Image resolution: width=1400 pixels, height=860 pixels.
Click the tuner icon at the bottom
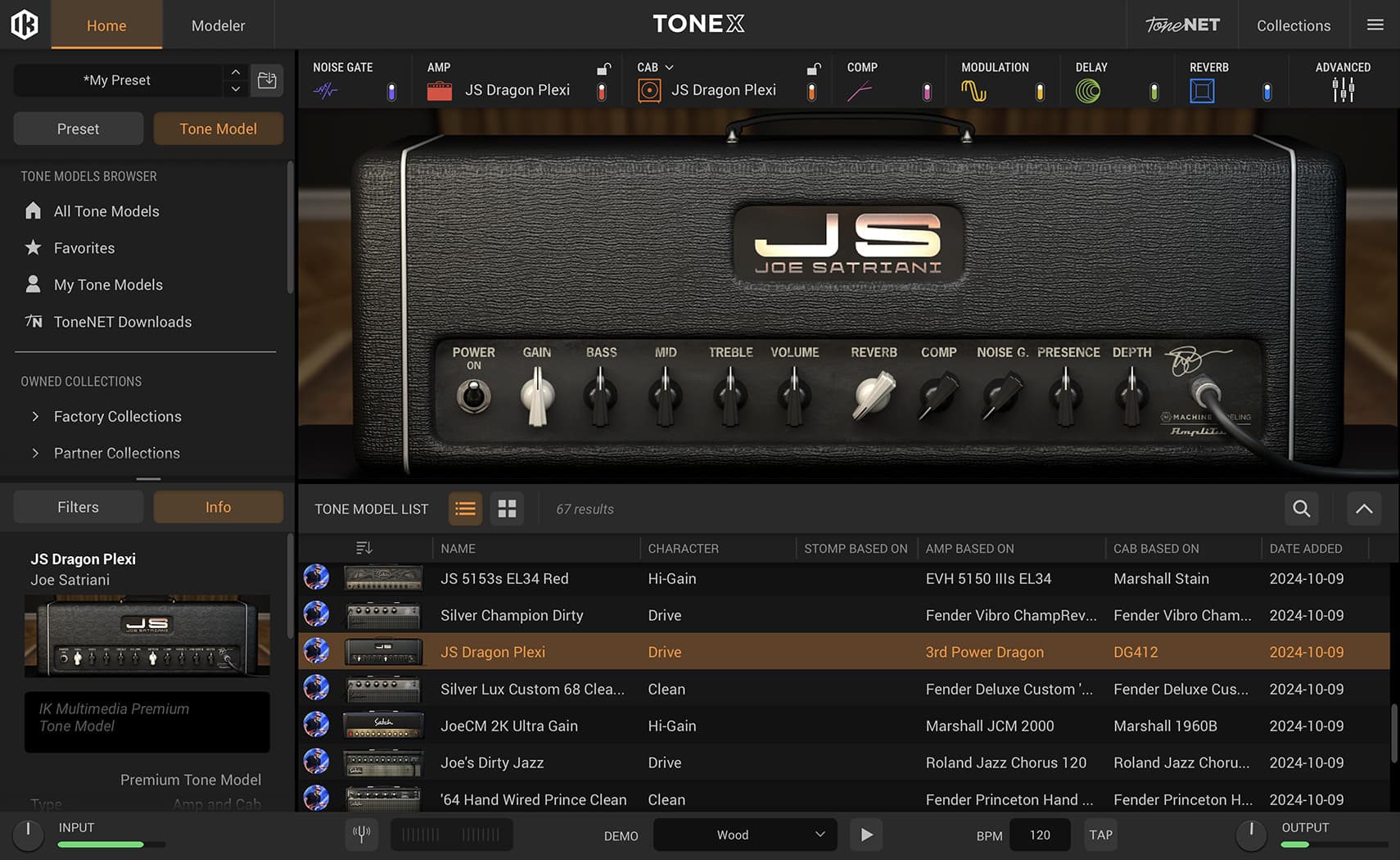[x=361, y=834]
